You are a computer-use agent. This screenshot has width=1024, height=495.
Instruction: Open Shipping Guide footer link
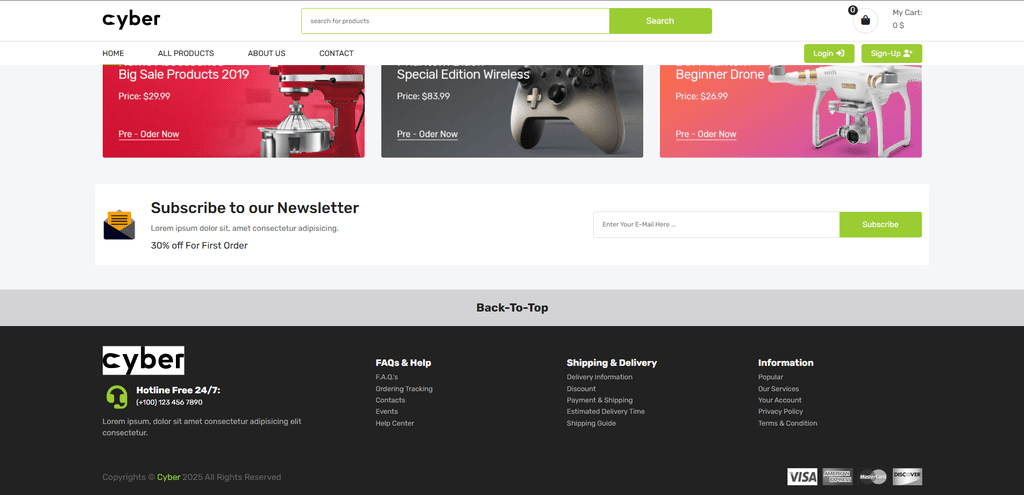pos(591,424)
